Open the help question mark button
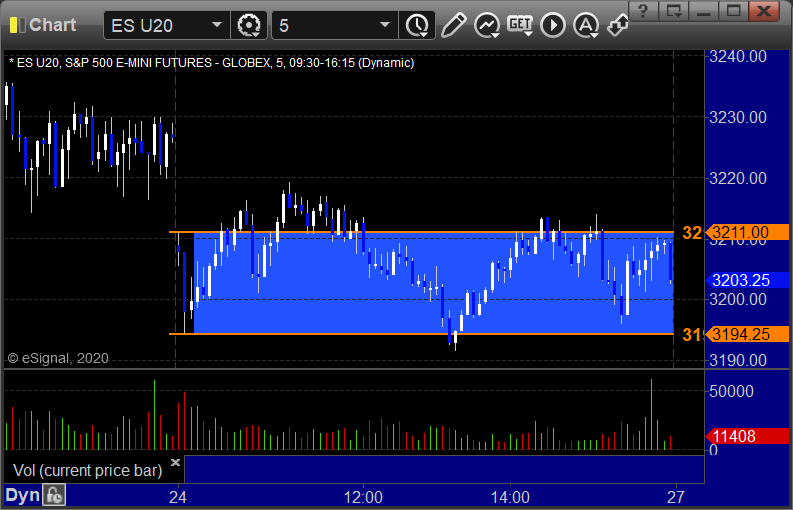Viewport: 793px width, 510px height. (643, 11)
